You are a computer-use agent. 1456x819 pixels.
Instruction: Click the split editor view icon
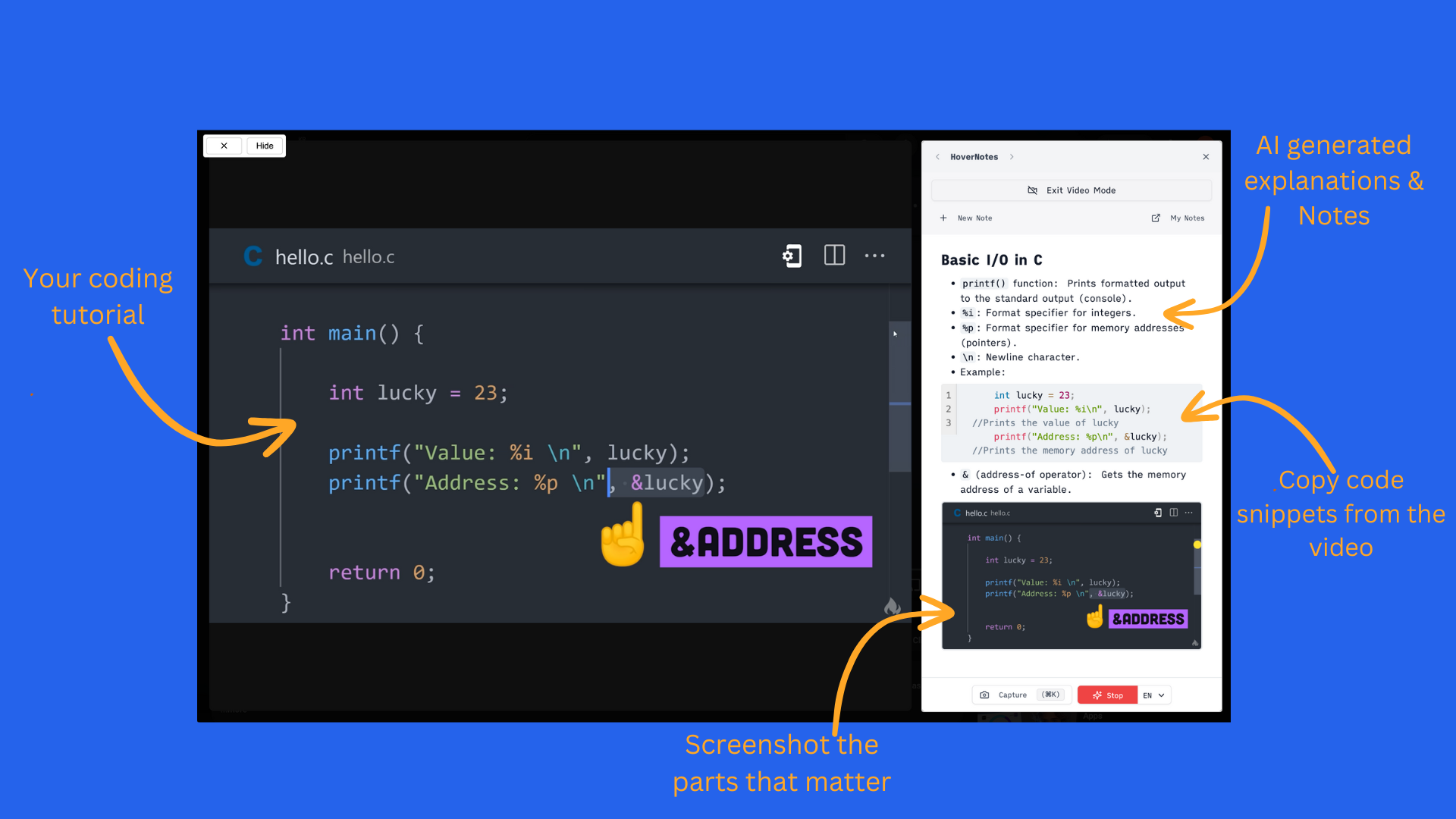point(834,256)
